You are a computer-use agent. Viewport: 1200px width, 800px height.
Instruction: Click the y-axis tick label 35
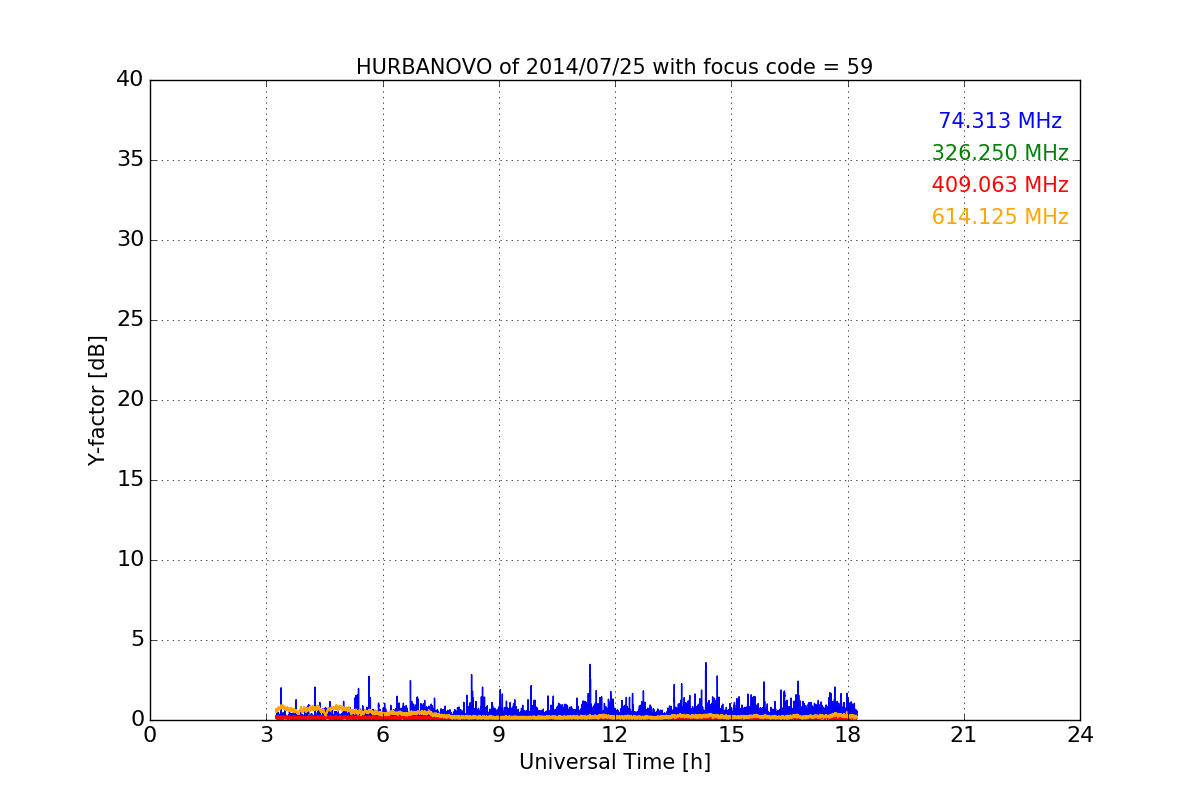coord(130,160)
